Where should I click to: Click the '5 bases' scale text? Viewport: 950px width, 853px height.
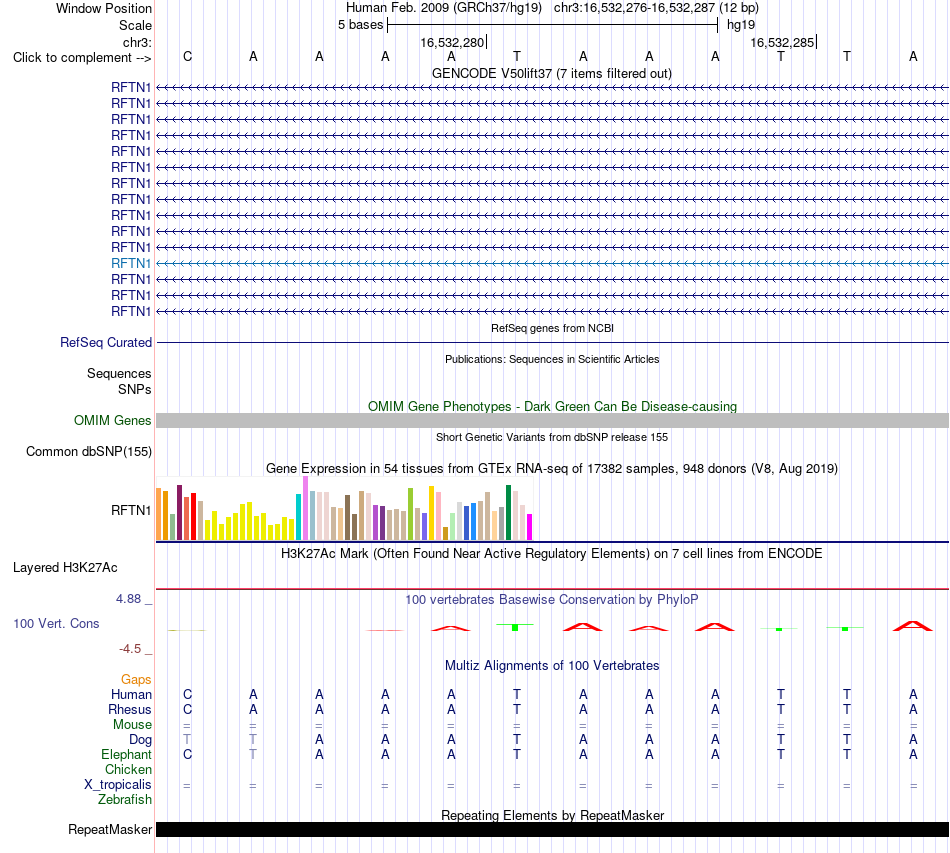point(360,25)
